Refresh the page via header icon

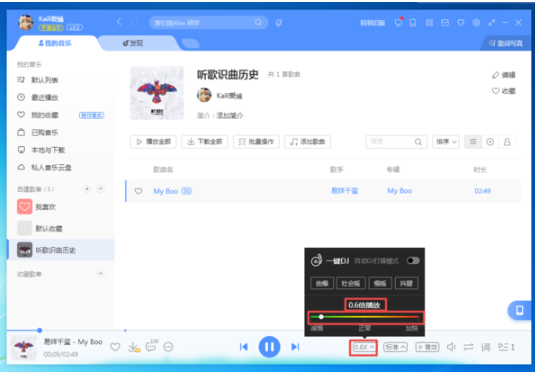135,22
